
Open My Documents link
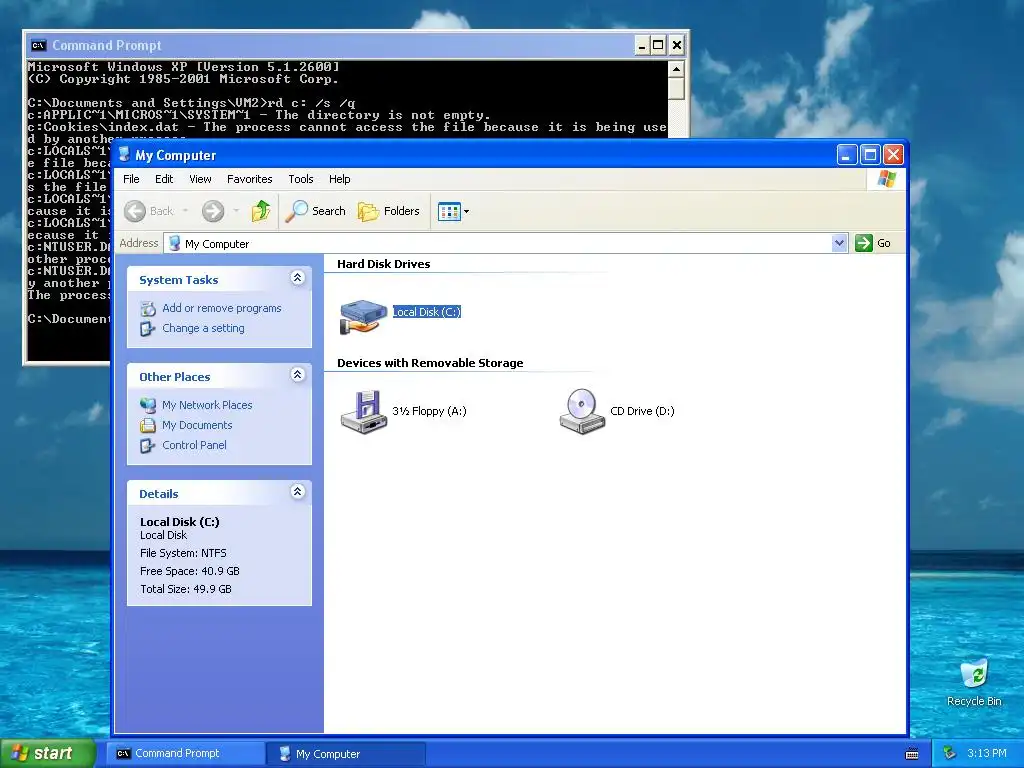[197, 425]
